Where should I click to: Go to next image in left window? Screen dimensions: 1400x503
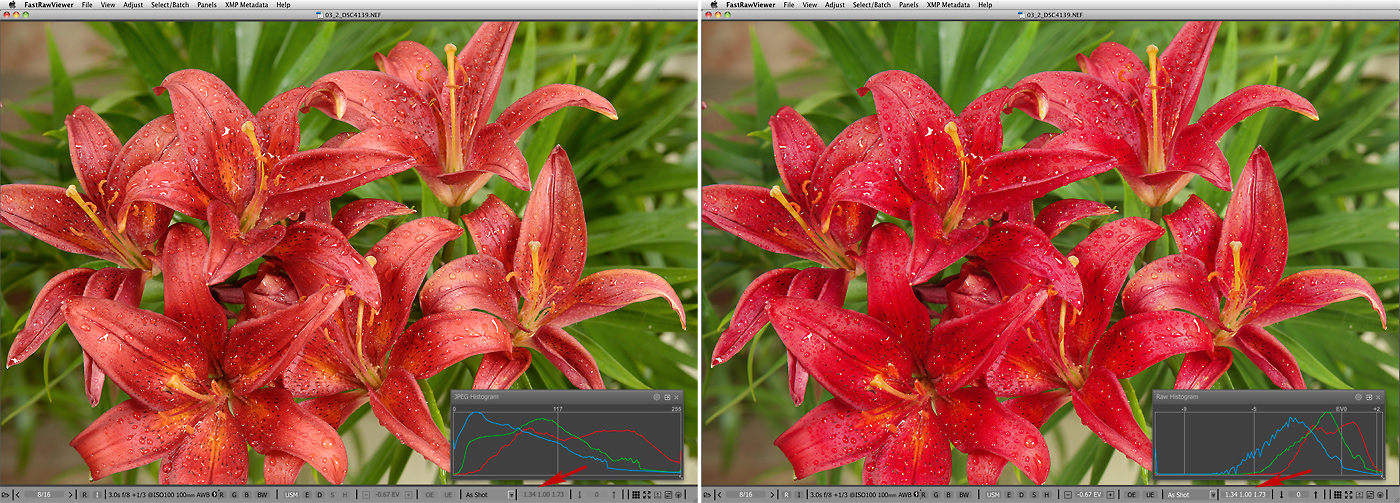(x=70, y=495)
